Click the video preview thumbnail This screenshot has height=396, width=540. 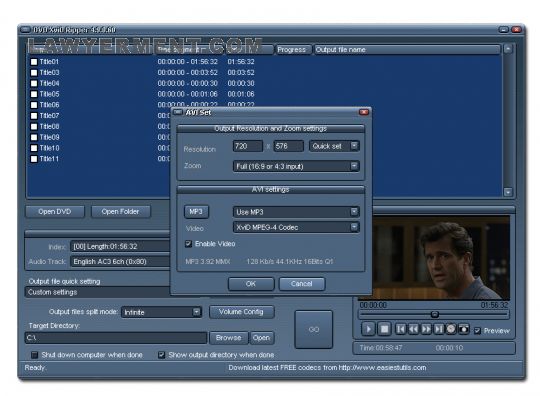[x=441, y=258]
